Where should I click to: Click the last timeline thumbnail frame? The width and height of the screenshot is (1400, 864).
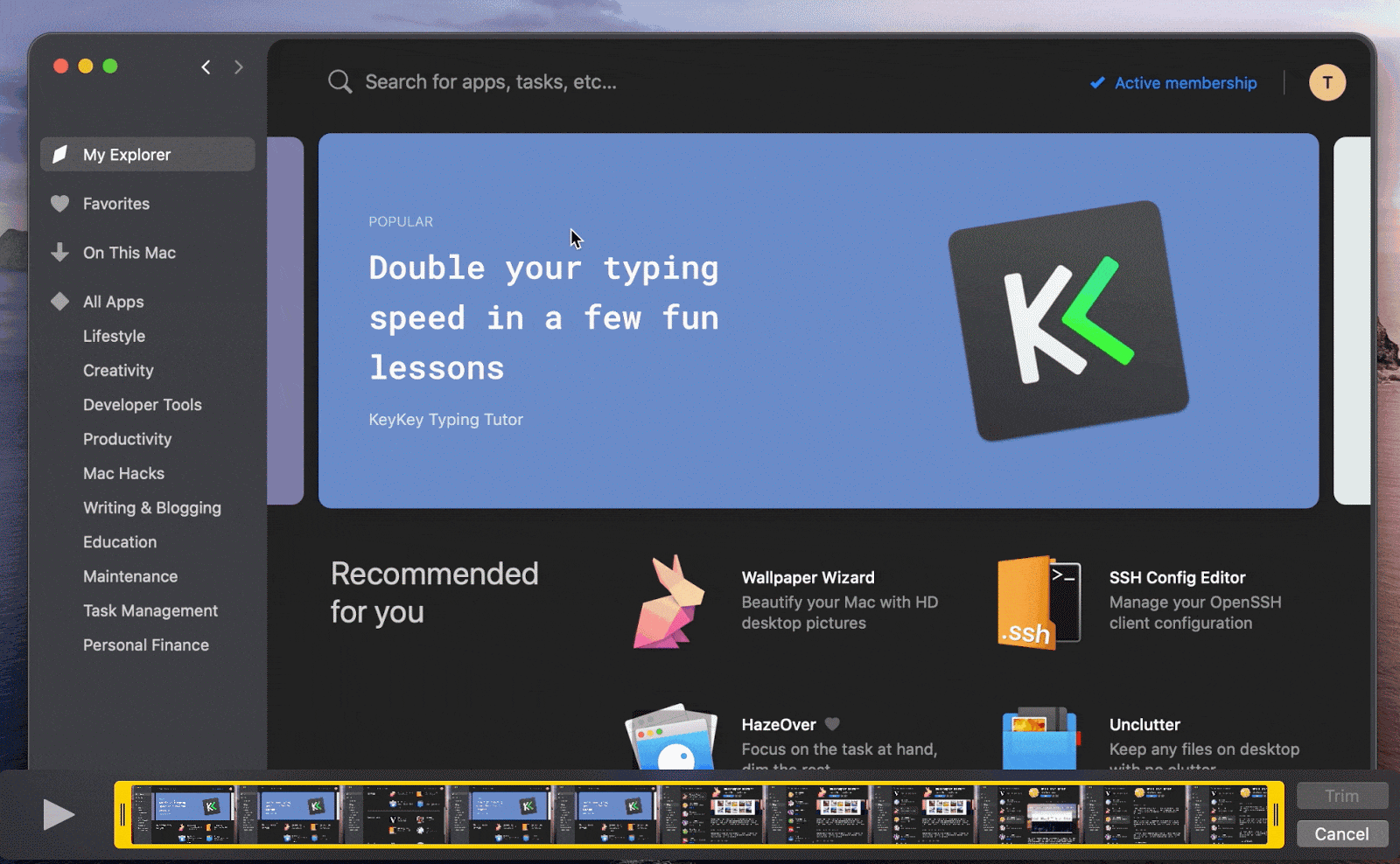[1228, 815]
